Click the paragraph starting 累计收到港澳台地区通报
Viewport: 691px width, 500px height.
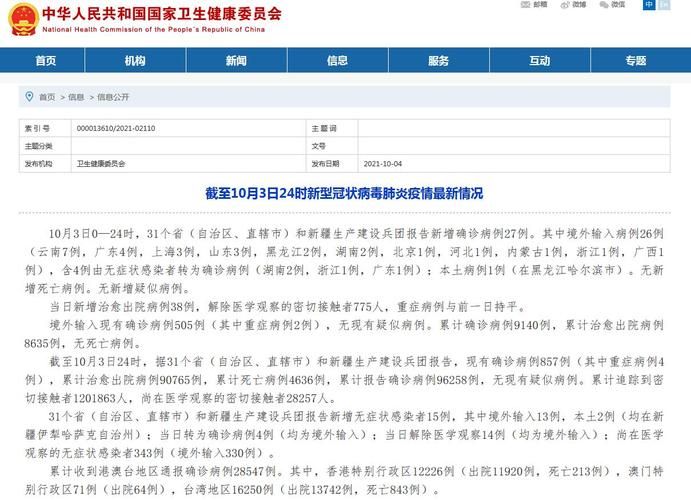coord(344,480)
